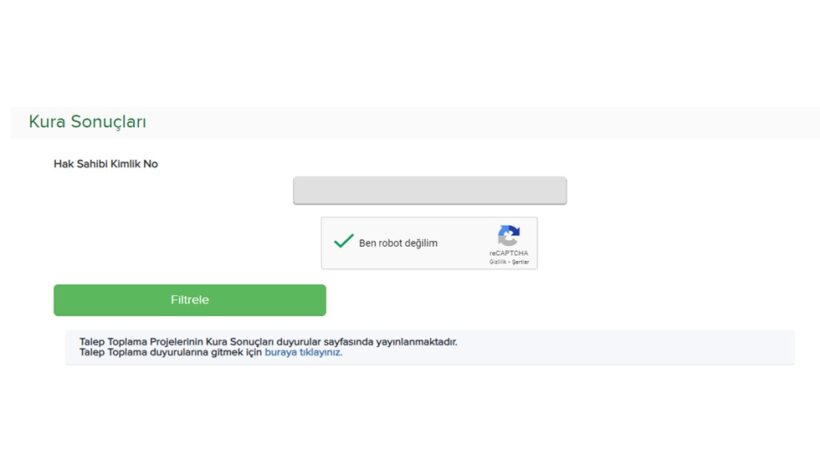Screen dimensions: 820x460
Task: Click the 'Kura Sonuçları' page heading
Action: [x=87, y=122]
